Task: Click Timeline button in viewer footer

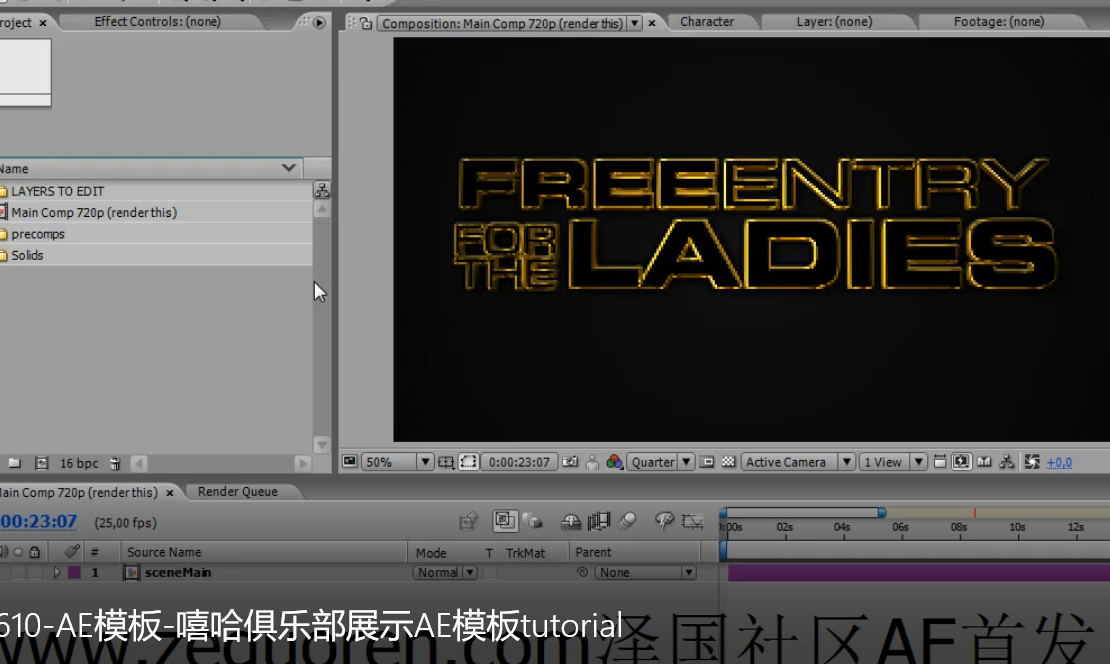Action: coord(984,462)
